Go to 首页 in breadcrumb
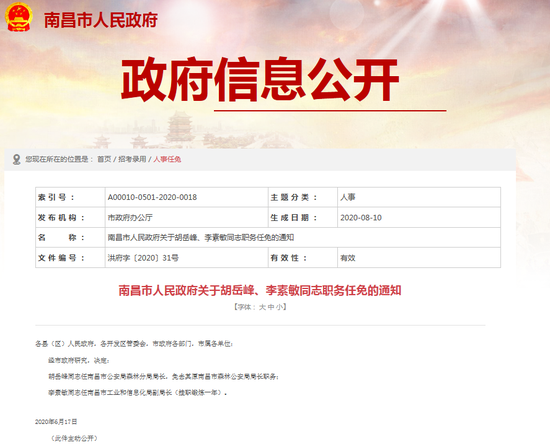Image resolution: width=550 pixels, height=445 pixels. coord(104,160)
